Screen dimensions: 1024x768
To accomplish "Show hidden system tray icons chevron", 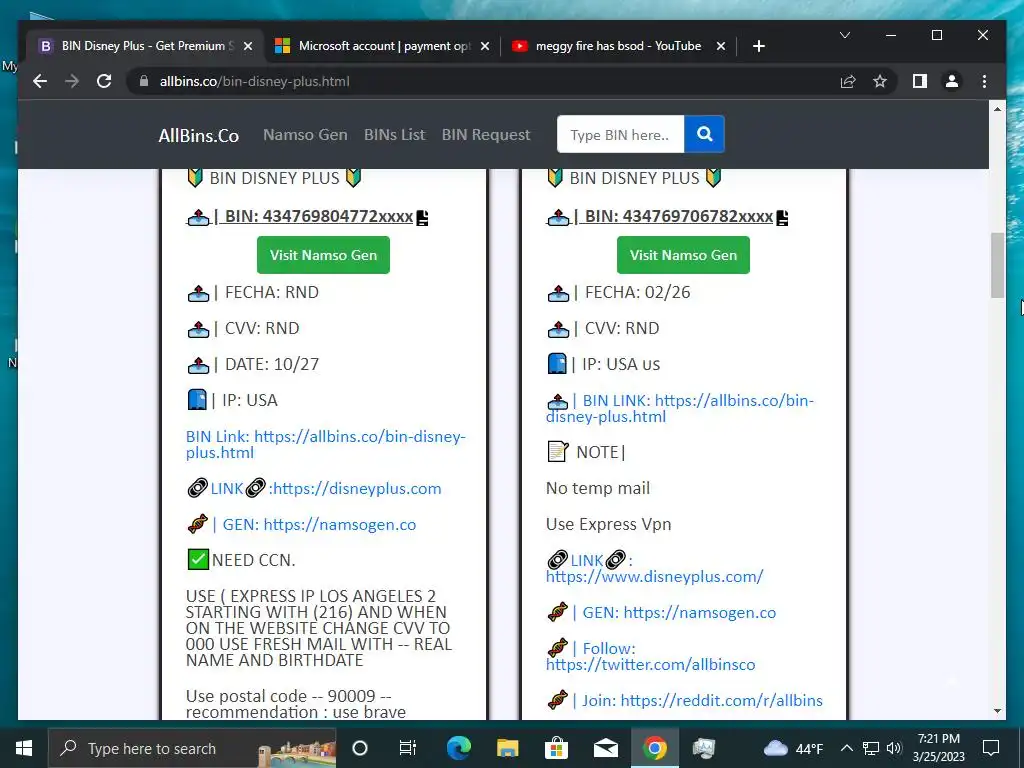I will click(x=846, y=748).
